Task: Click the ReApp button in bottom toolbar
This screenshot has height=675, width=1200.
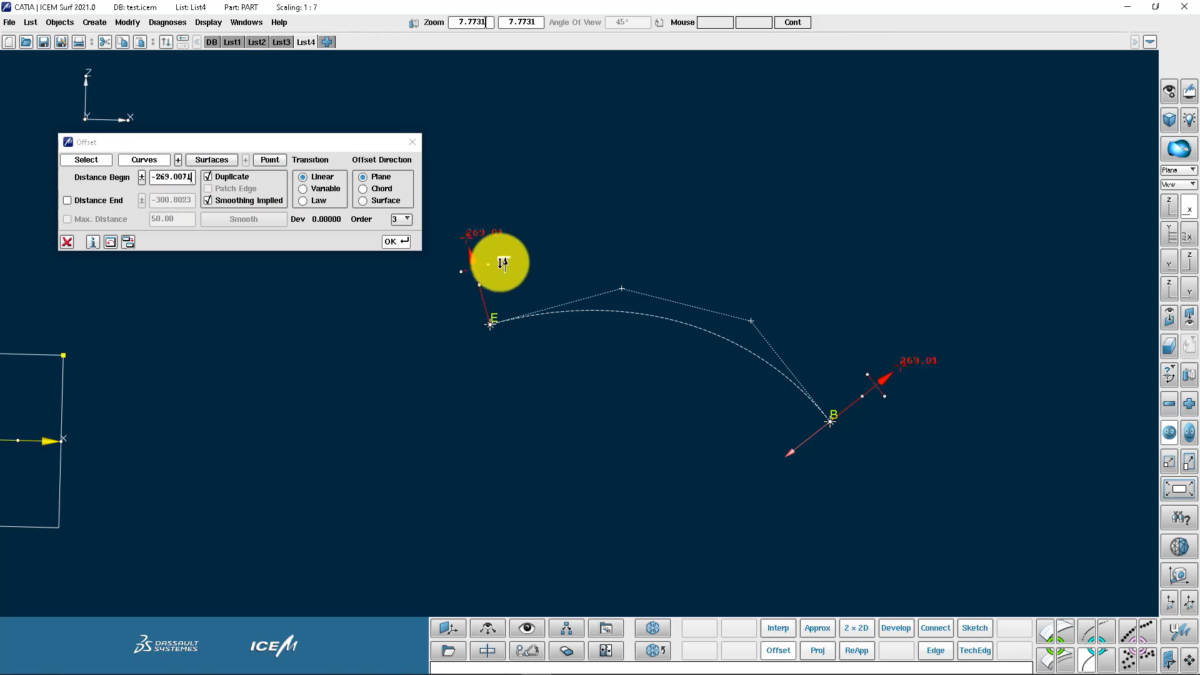Action: click(x=856, y=650)
